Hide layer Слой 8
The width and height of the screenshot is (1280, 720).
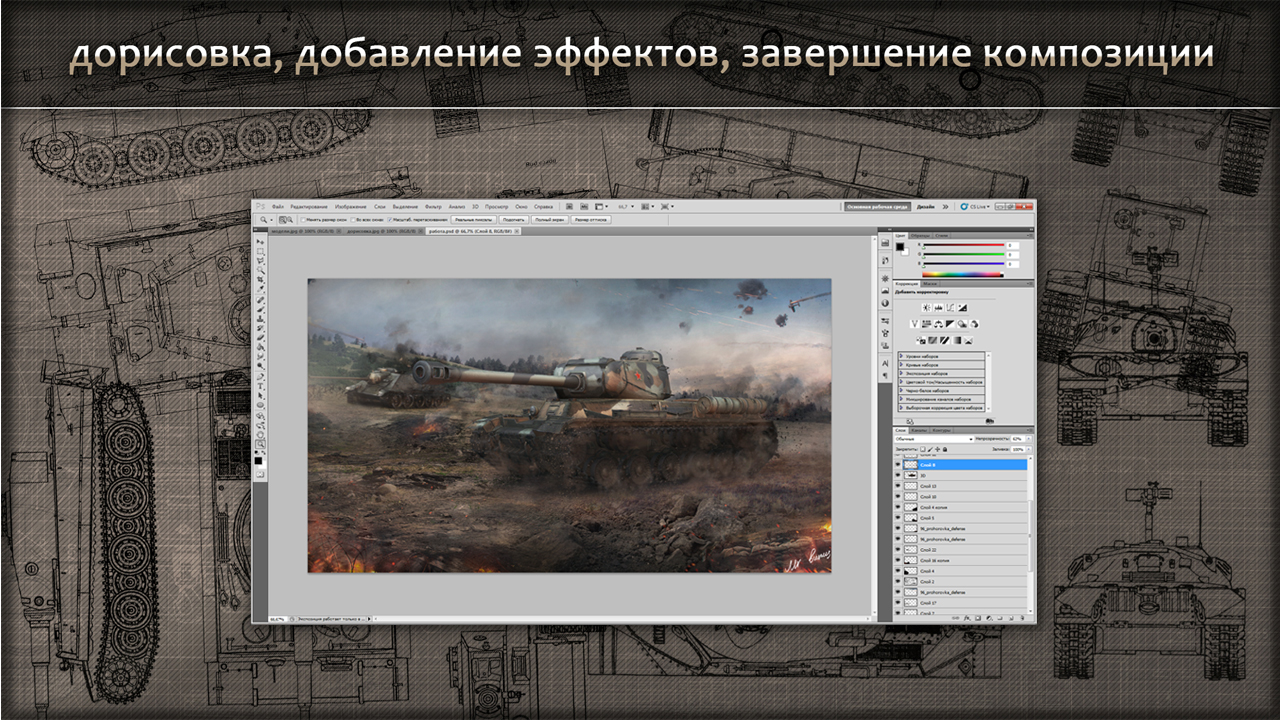coord(897,465)
